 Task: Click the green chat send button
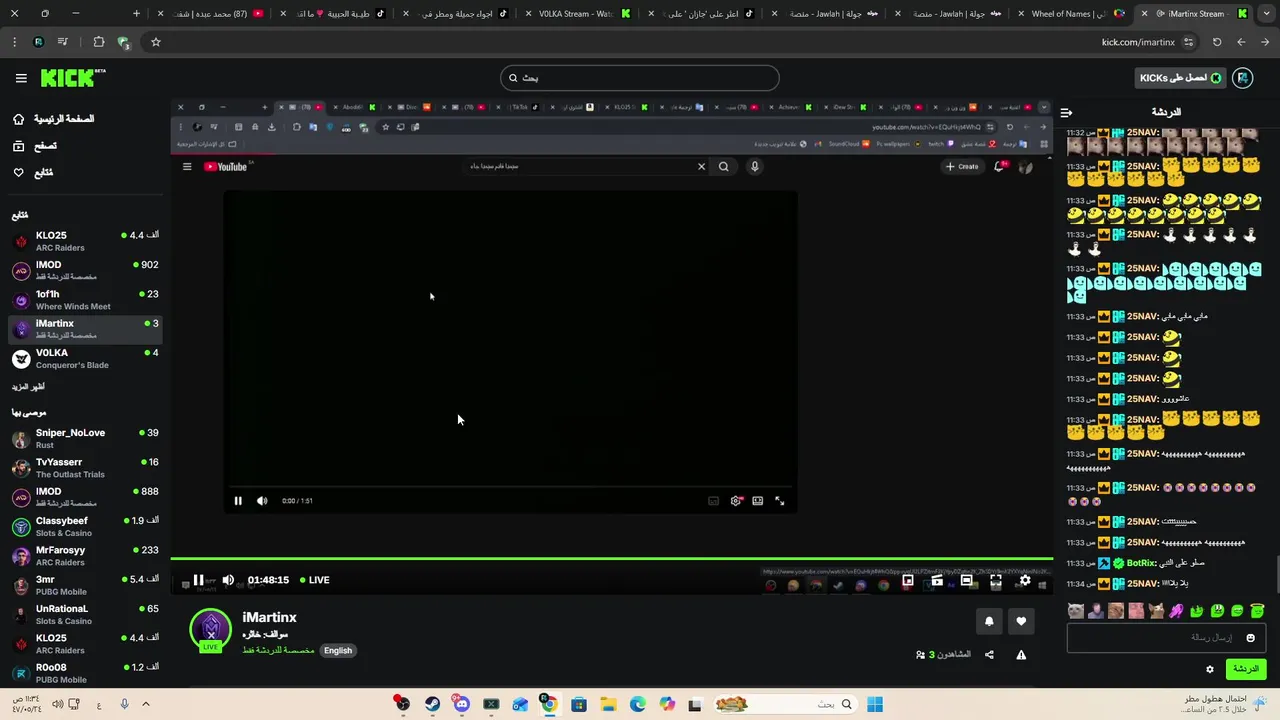pos(1246,669)
